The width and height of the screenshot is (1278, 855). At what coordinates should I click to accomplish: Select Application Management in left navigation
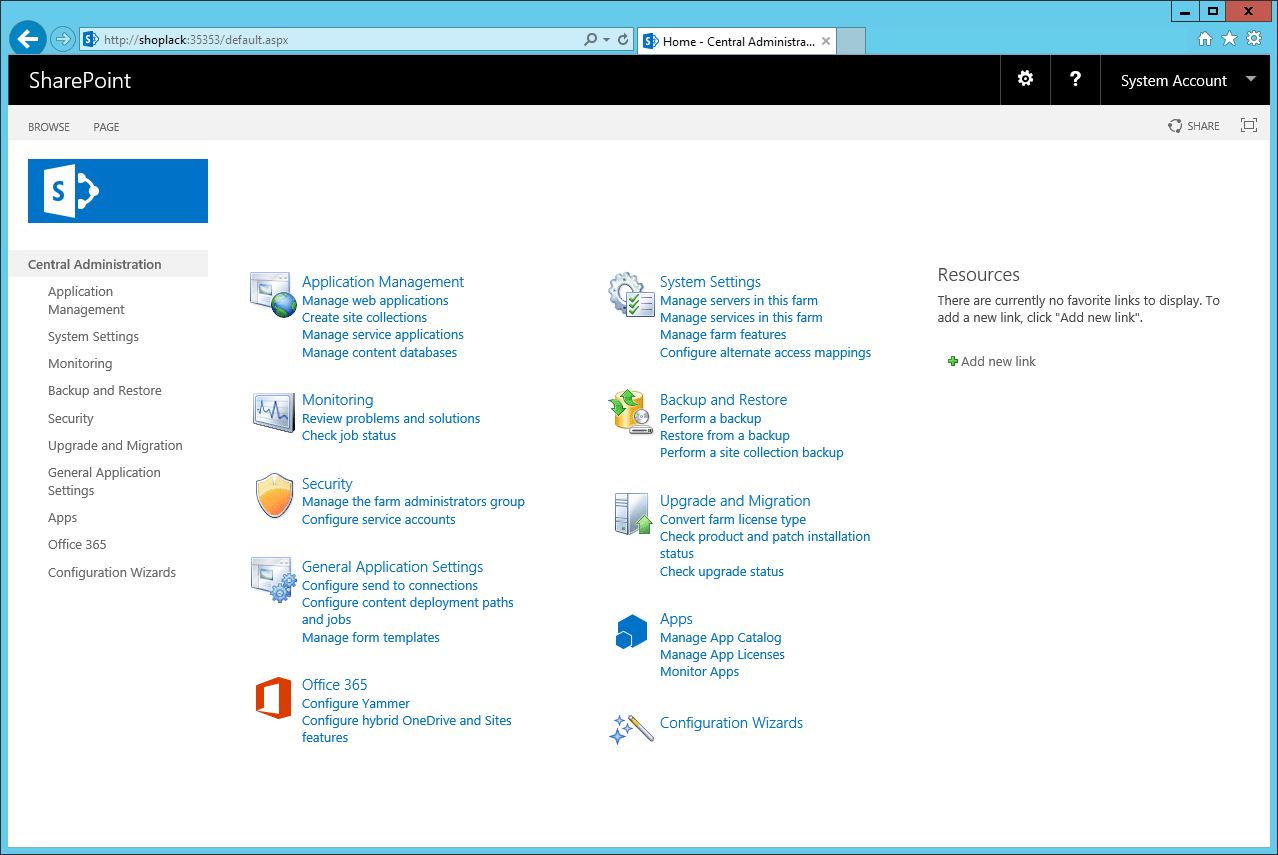click(x=86, y=300)
